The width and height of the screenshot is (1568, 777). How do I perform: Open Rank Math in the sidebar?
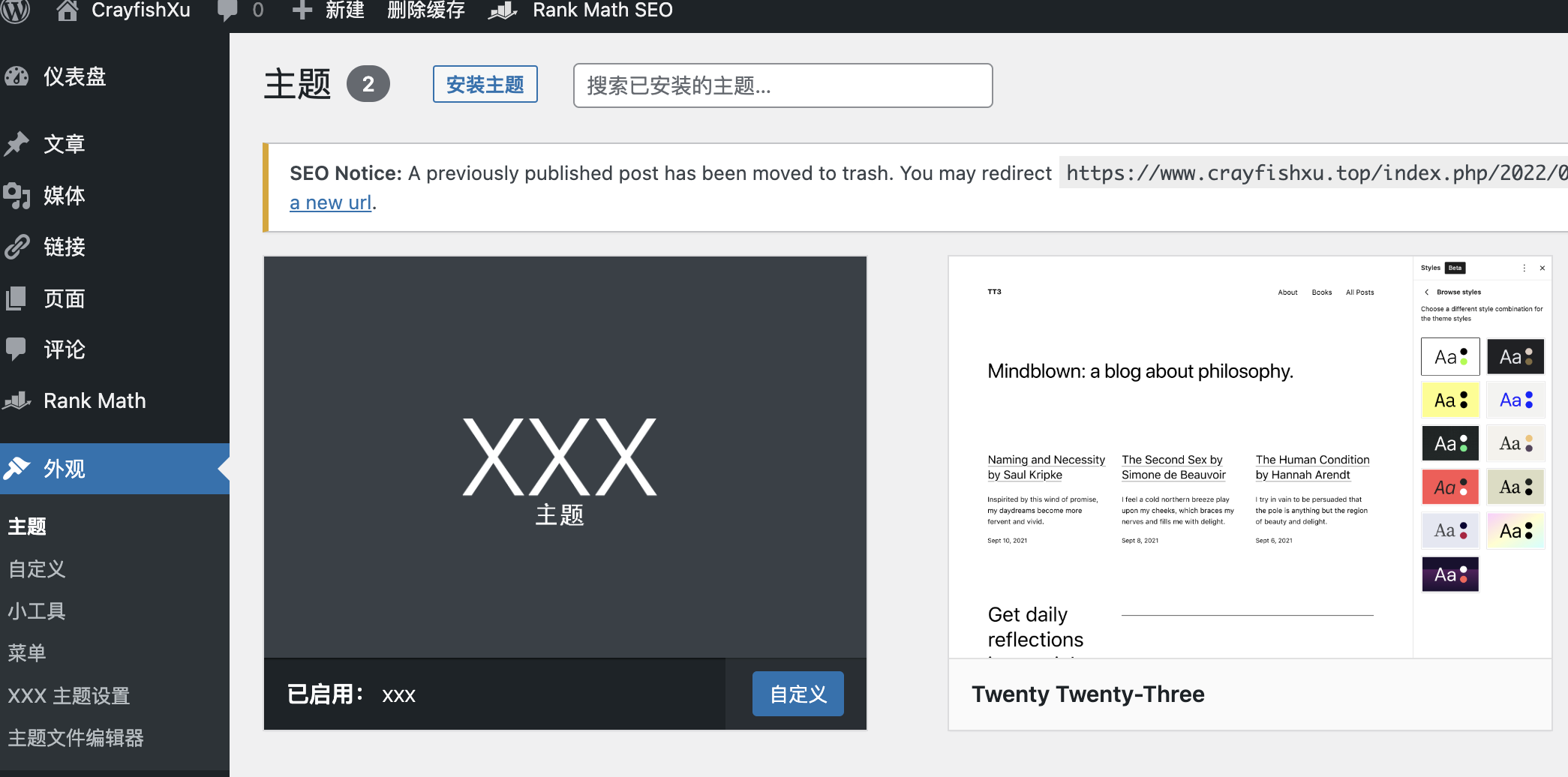click(x=94, y=400)
